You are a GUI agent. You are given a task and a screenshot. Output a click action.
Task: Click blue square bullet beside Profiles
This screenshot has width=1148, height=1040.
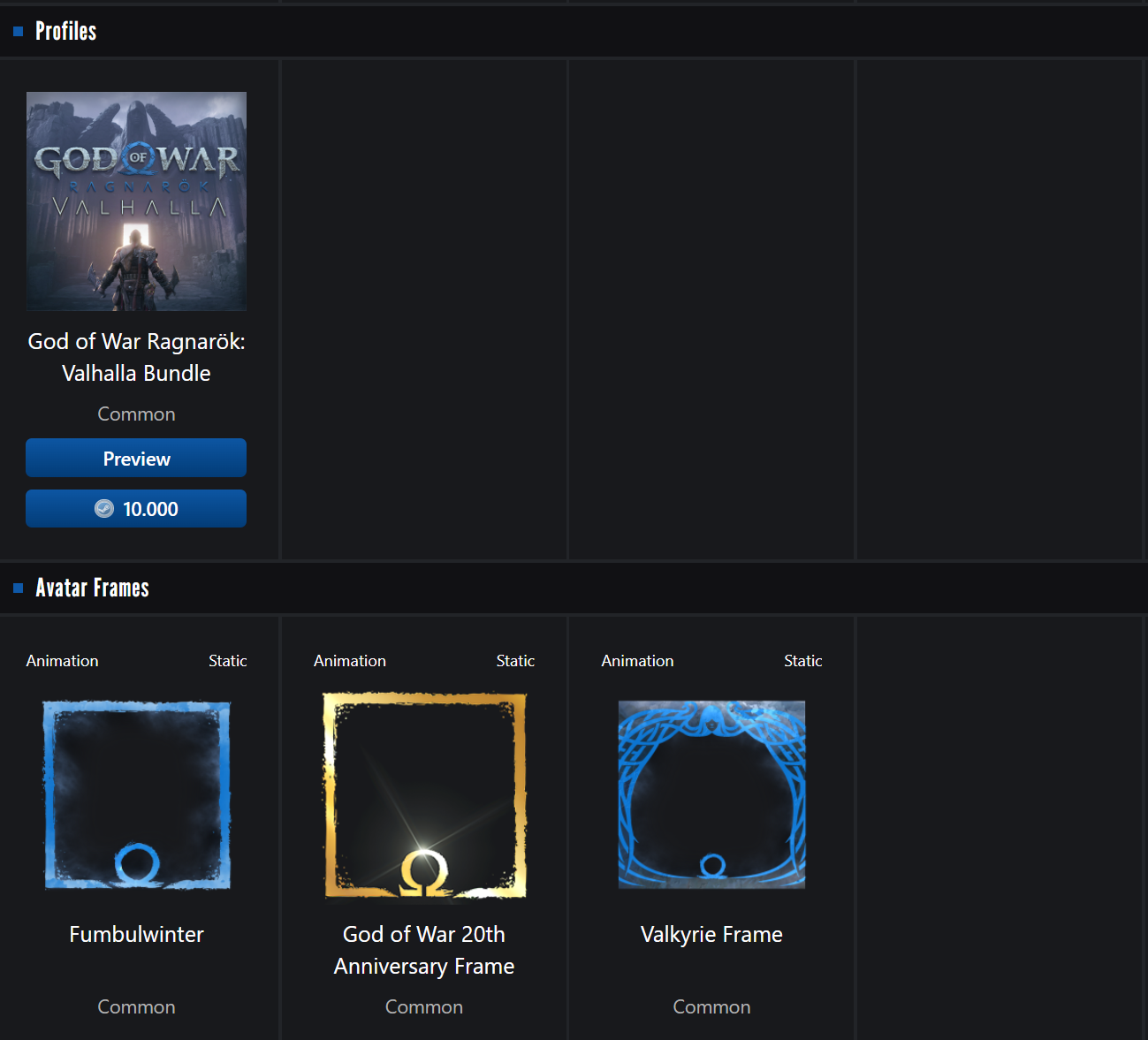click(18, 32)
